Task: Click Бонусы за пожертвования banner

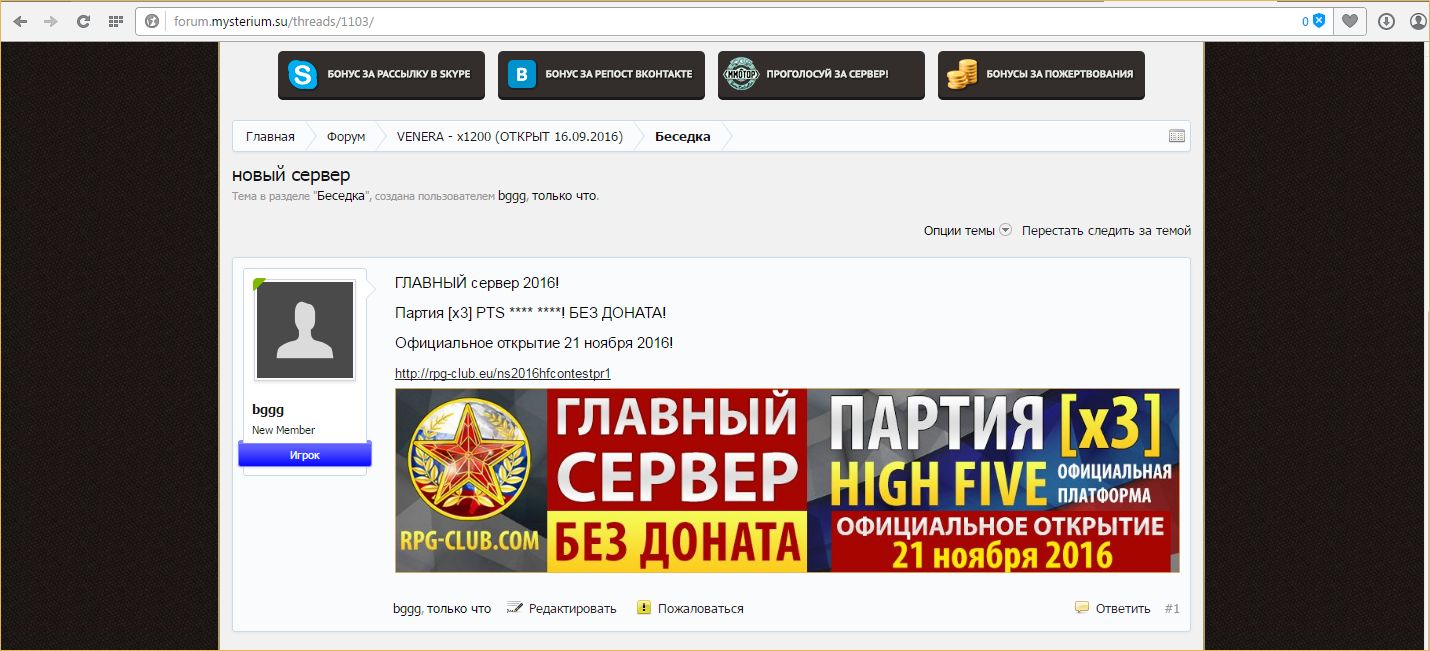Action: (x=1041, y=75)
